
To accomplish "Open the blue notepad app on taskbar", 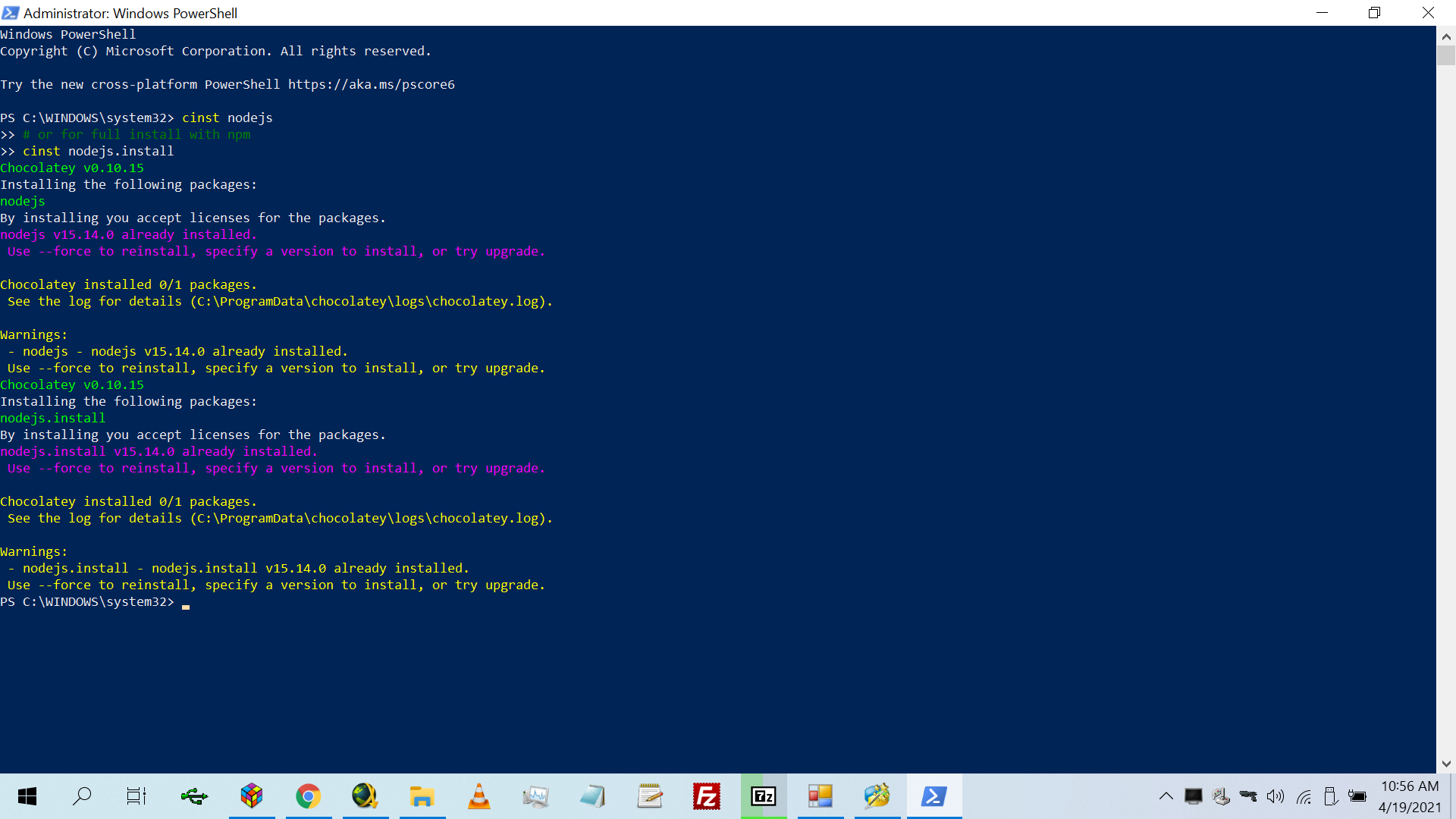I will [592, 796].
